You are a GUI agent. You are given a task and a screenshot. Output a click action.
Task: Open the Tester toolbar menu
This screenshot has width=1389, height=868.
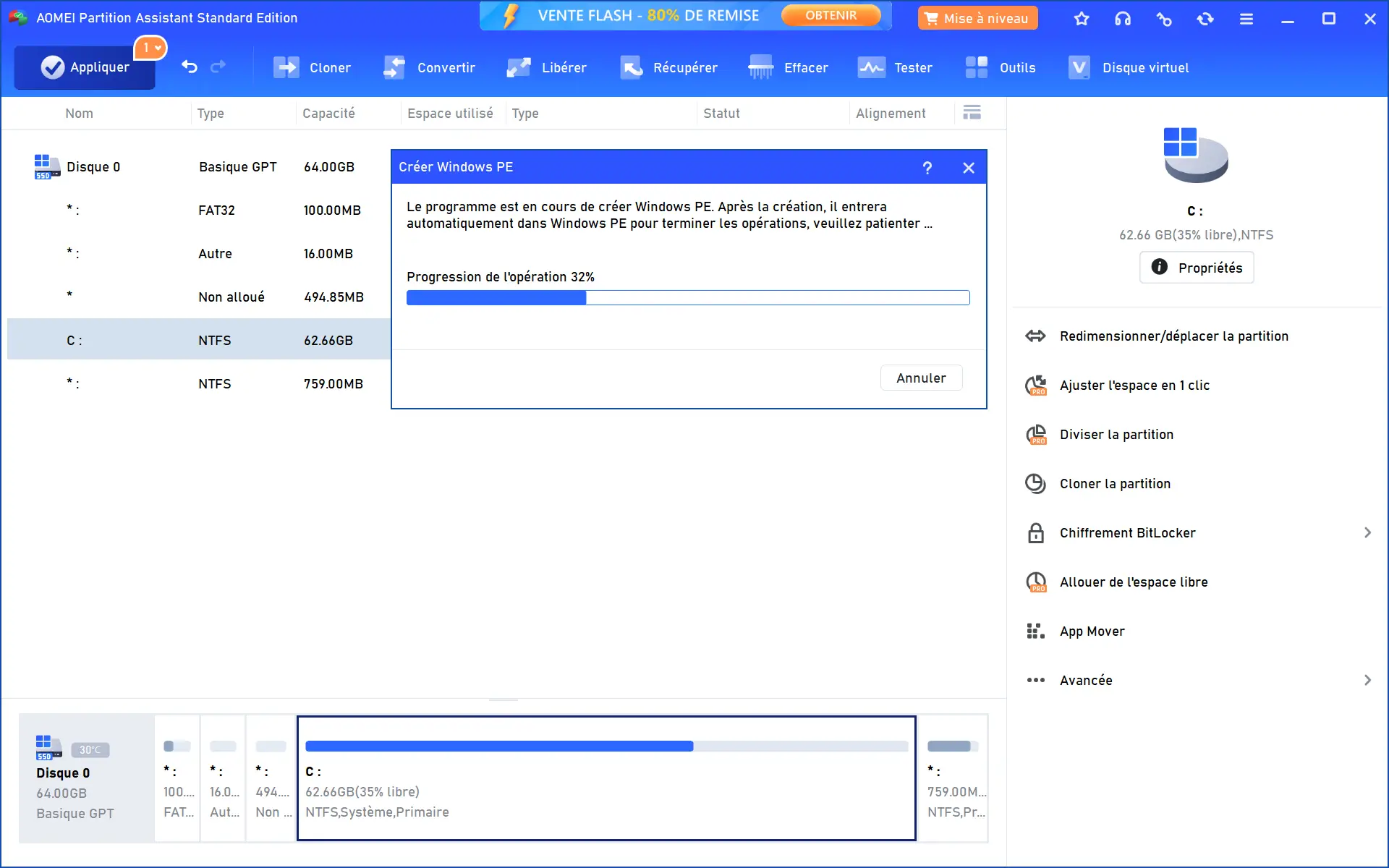(x=896, y=67)
